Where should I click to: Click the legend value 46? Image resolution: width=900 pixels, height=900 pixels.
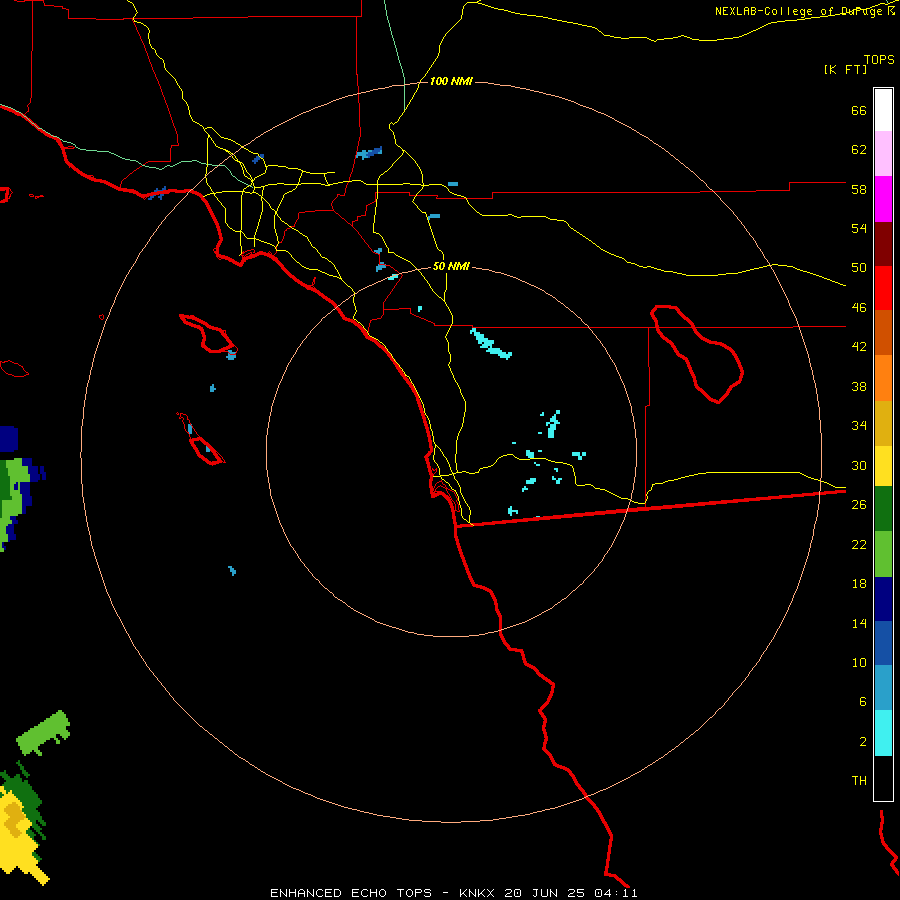point(859,308)
